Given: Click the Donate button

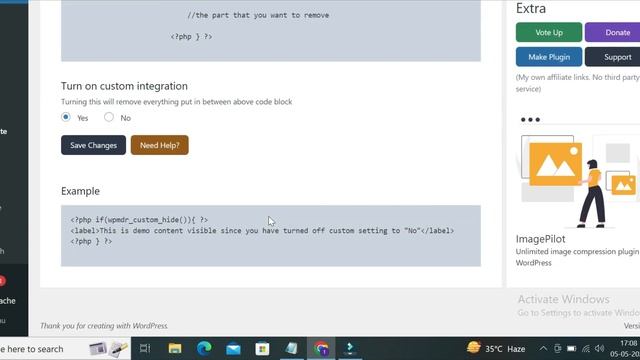Looking at the screenshot, I should pos(614,32).
